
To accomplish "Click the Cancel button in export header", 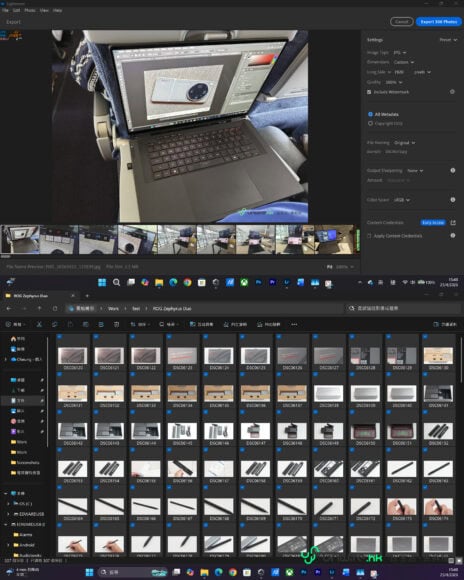I will pyautogui.click(x=401, y=22).
